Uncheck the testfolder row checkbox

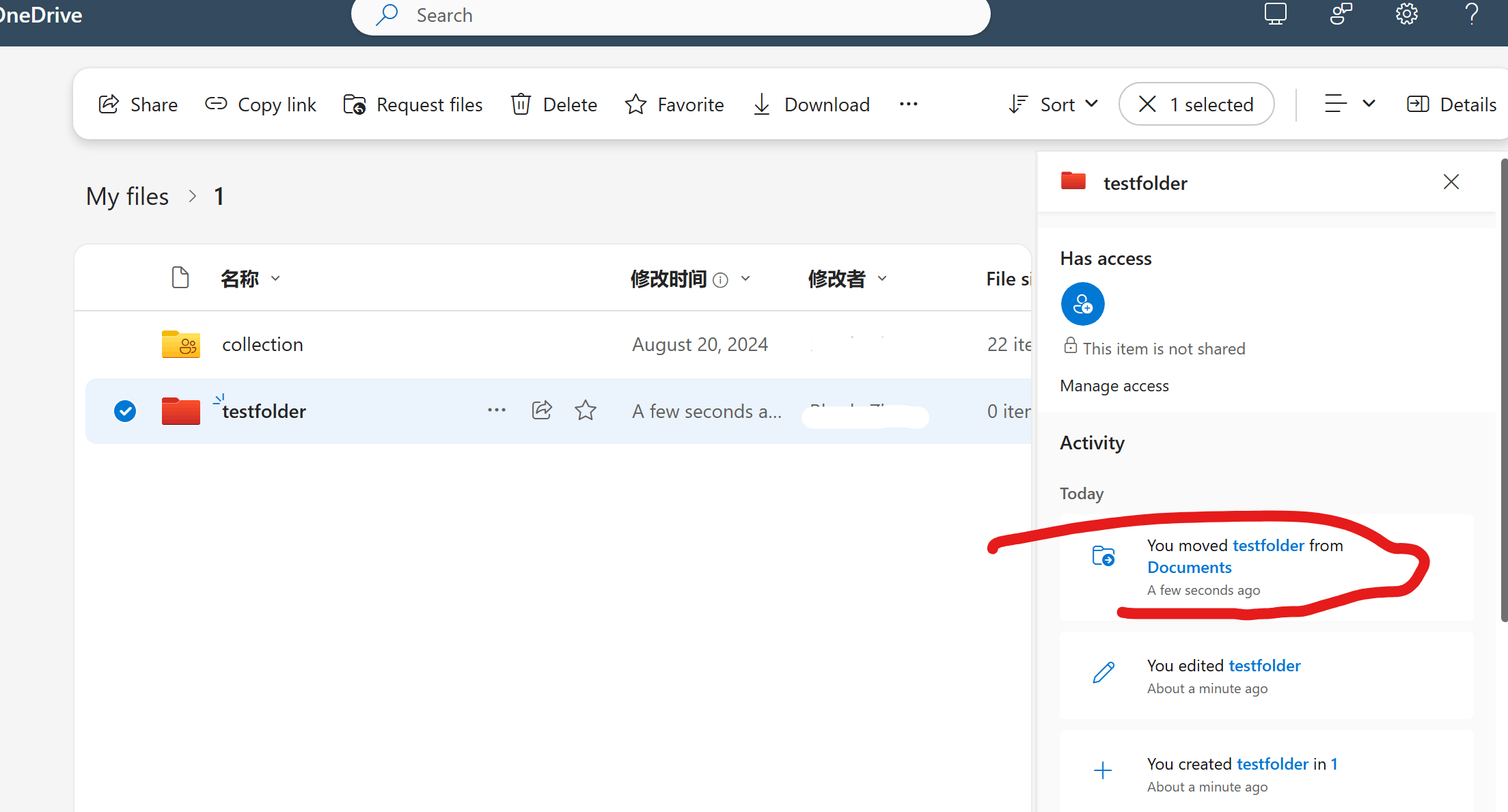coord(125,411)
